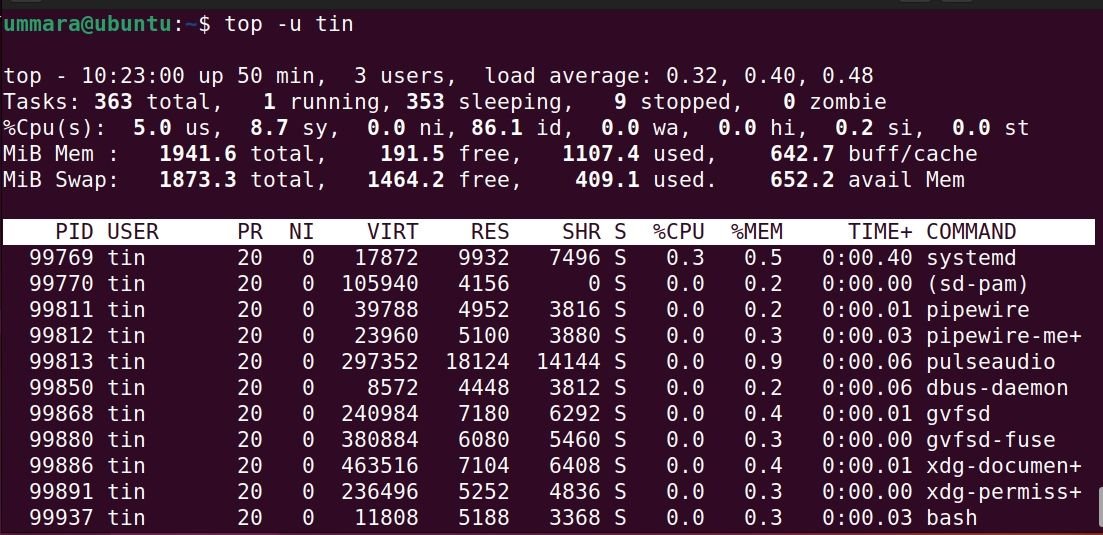The image size is (1103, 535).
Task: Click the COMMAND column header
Action: [971, 232]
